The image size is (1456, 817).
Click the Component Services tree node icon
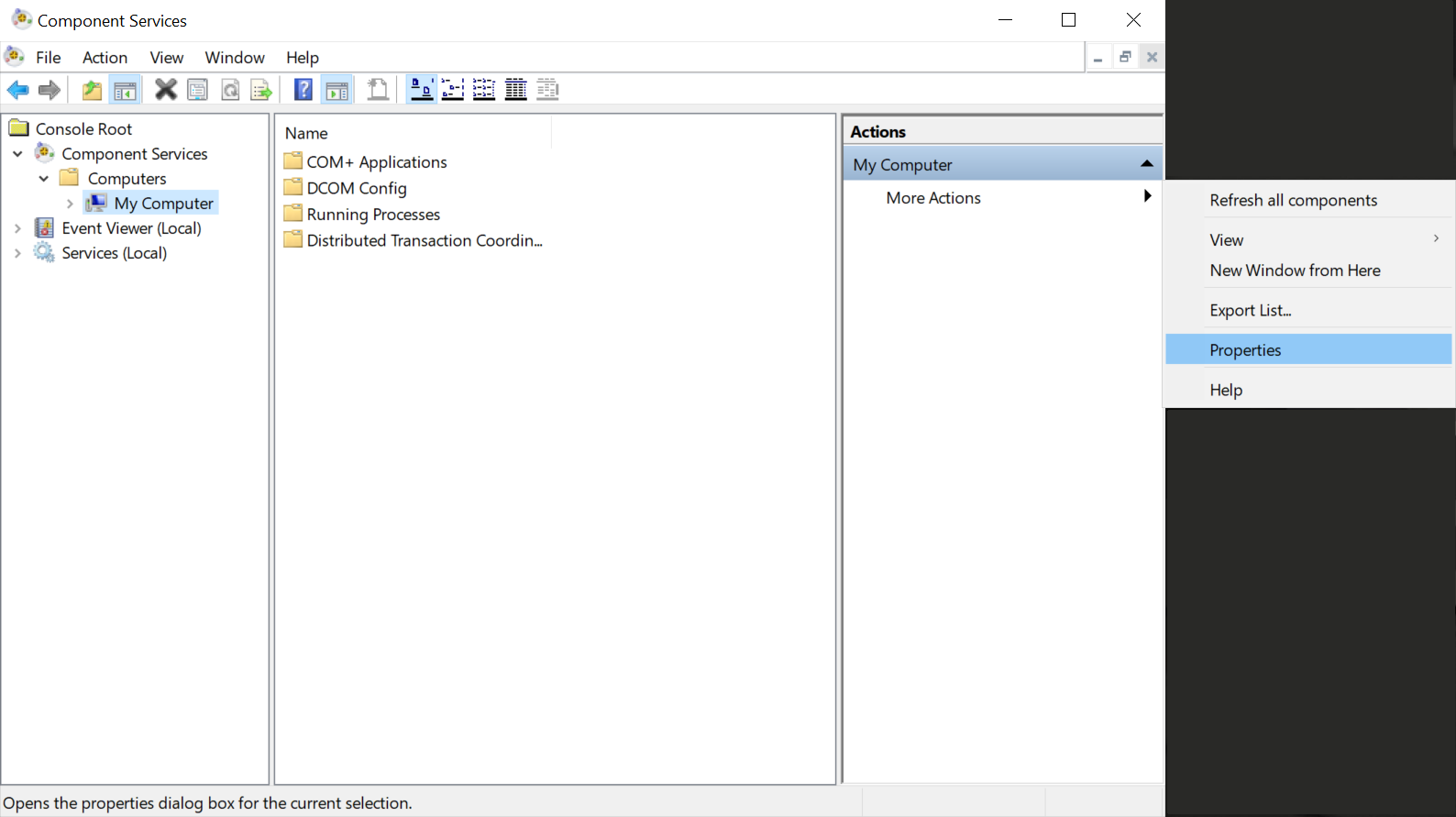45,152
